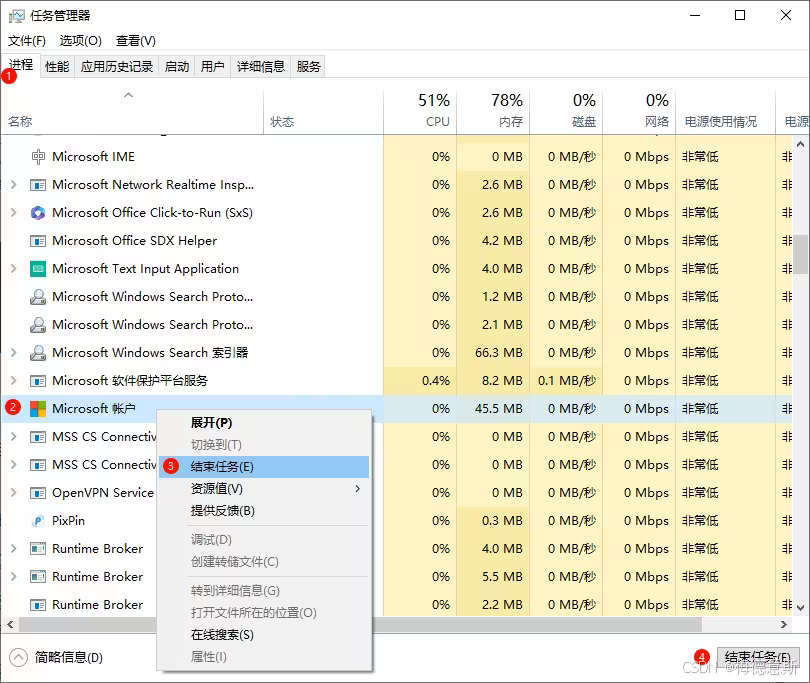Click the horizontal scrollbar right arrow
The height and width of the screenshot is (683, 810).
pos(784,625)
